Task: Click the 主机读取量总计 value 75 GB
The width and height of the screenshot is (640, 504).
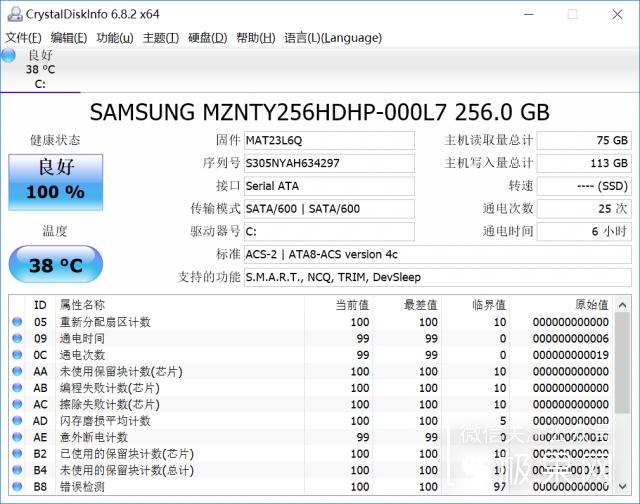Action: coord(584,140)
